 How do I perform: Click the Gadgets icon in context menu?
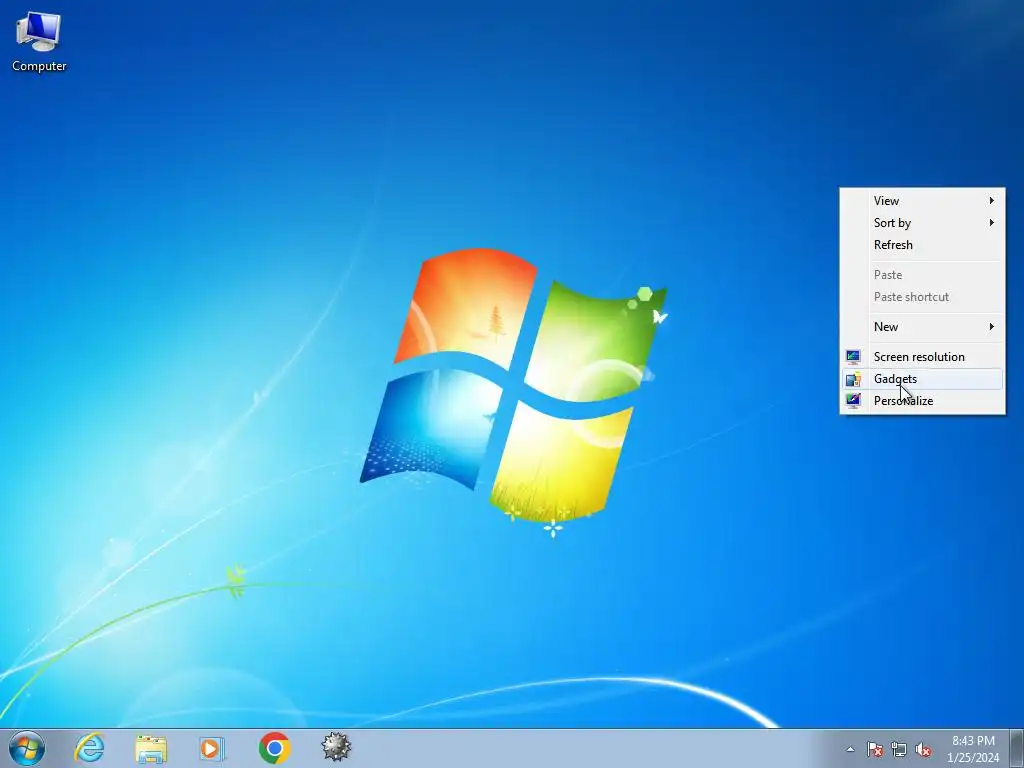(x=853, y=379)
